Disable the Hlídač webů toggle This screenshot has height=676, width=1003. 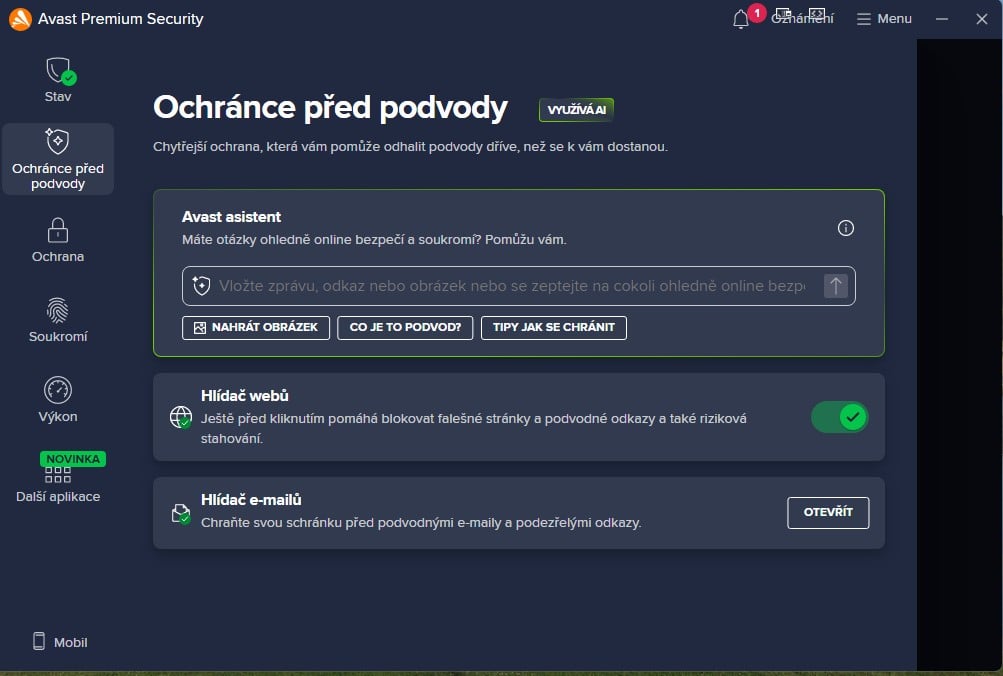pos(839,417)
